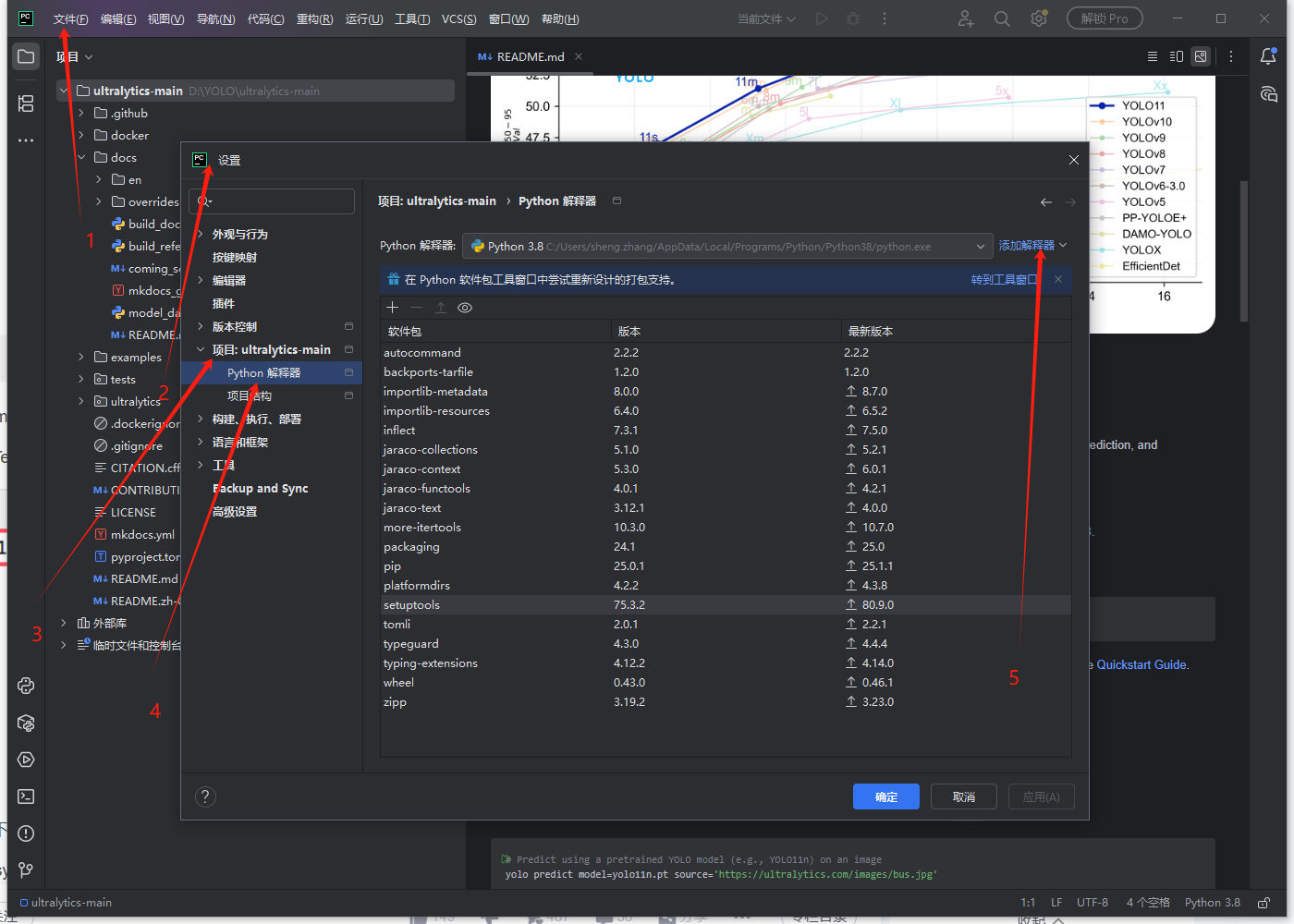Viewport: 1294px width, 924px height.
Task: Click the Code With Me icon
Action: pos(966,18)
